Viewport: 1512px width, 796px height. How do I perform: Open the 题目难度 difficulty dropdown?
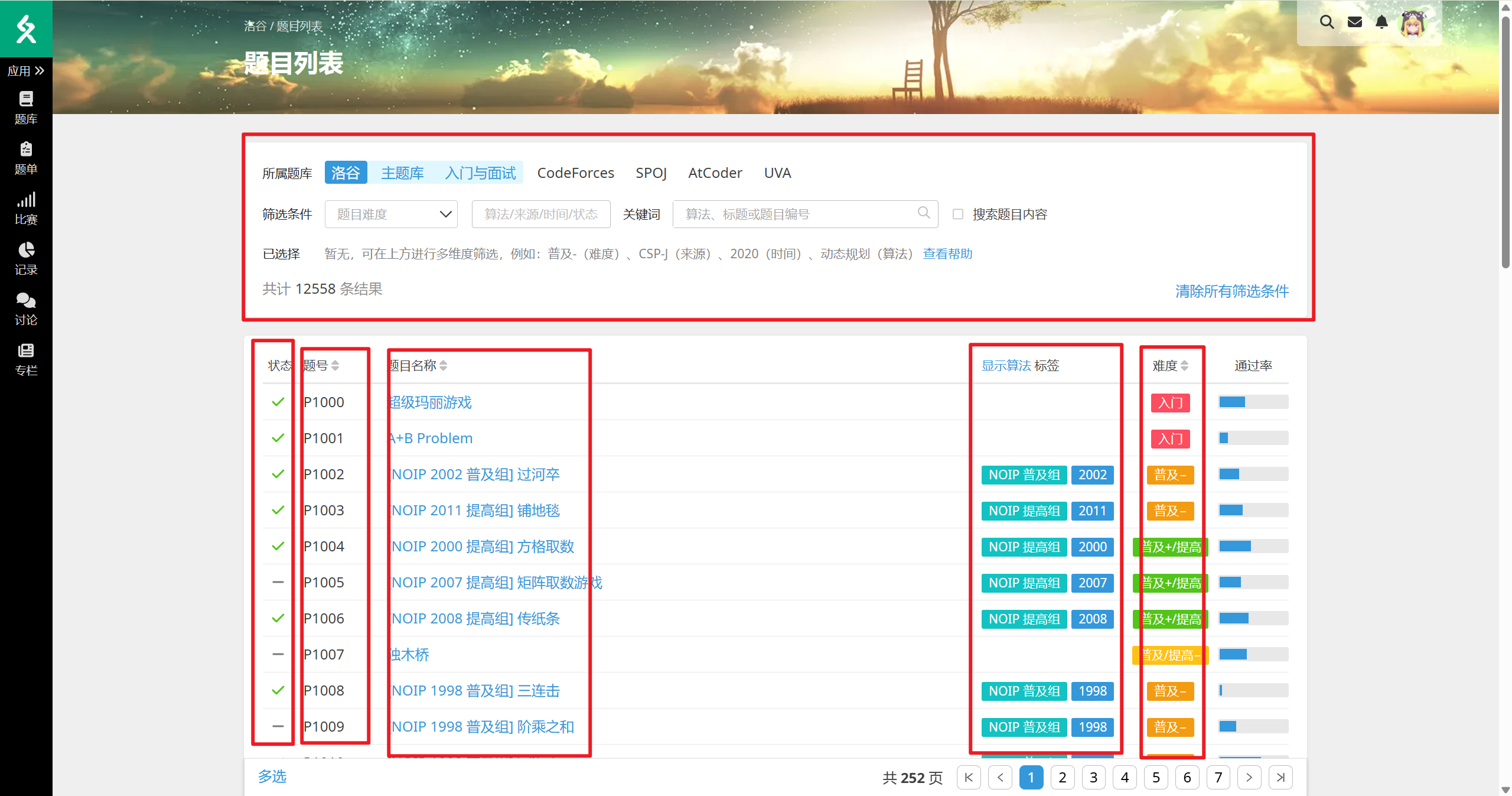click(x=391, y=214)
